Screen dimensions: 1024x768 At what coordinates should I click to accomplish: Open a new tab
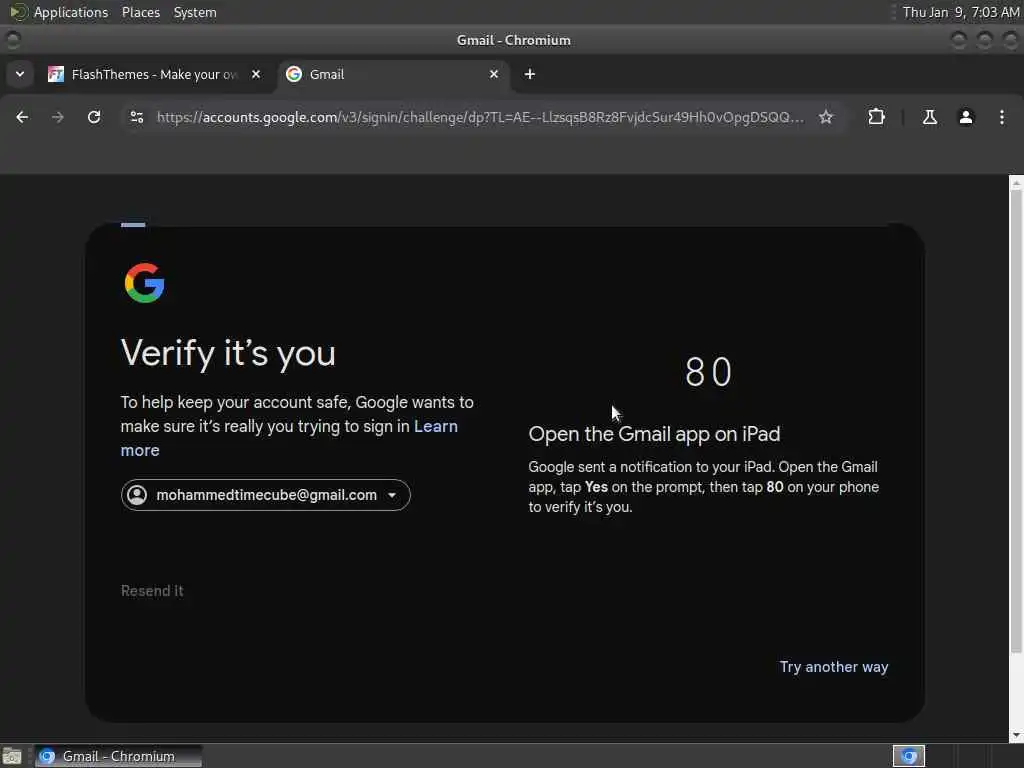pyautogui.click(x=530, y=74)
